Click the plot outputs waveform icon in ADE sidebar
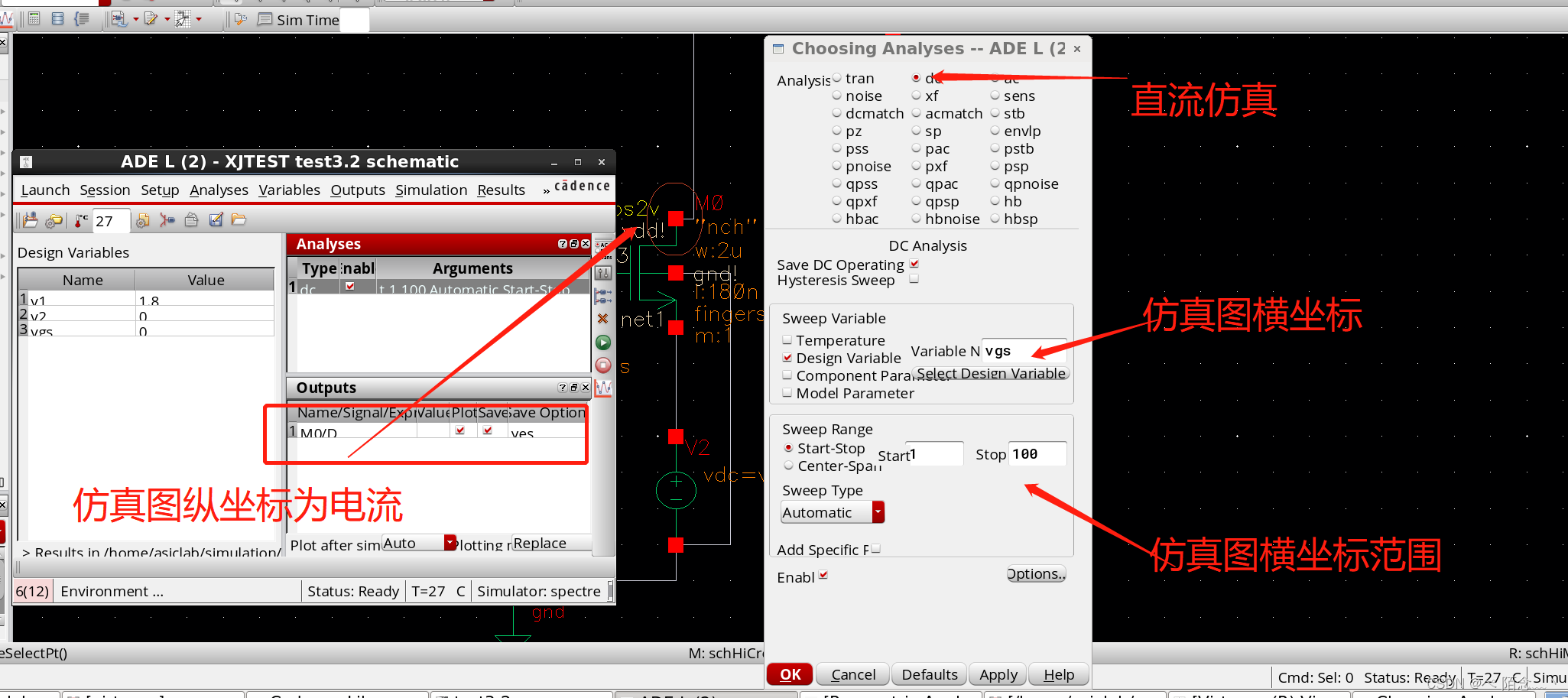 click(x=603, y=388)
